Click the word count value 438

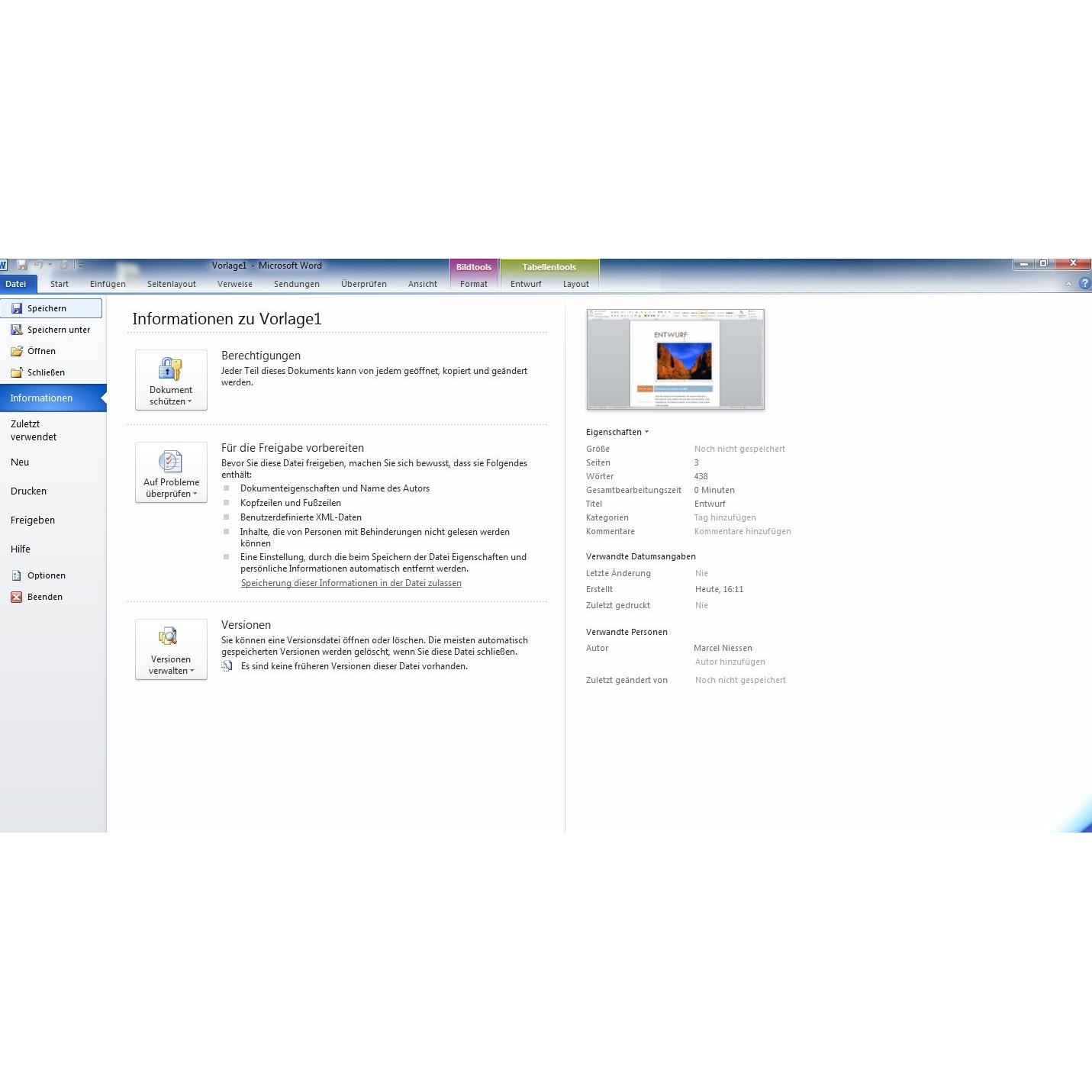[x=701, y=476]
